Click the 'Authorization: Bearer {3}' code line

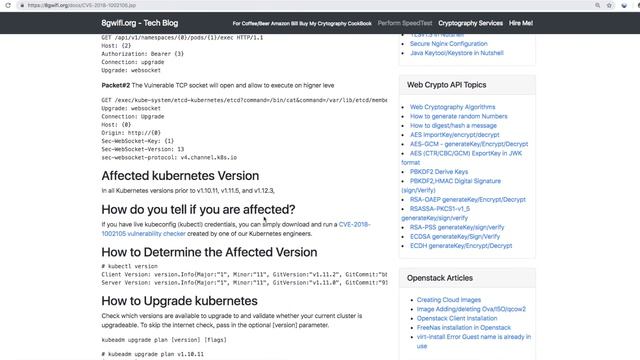coord(142,54)
